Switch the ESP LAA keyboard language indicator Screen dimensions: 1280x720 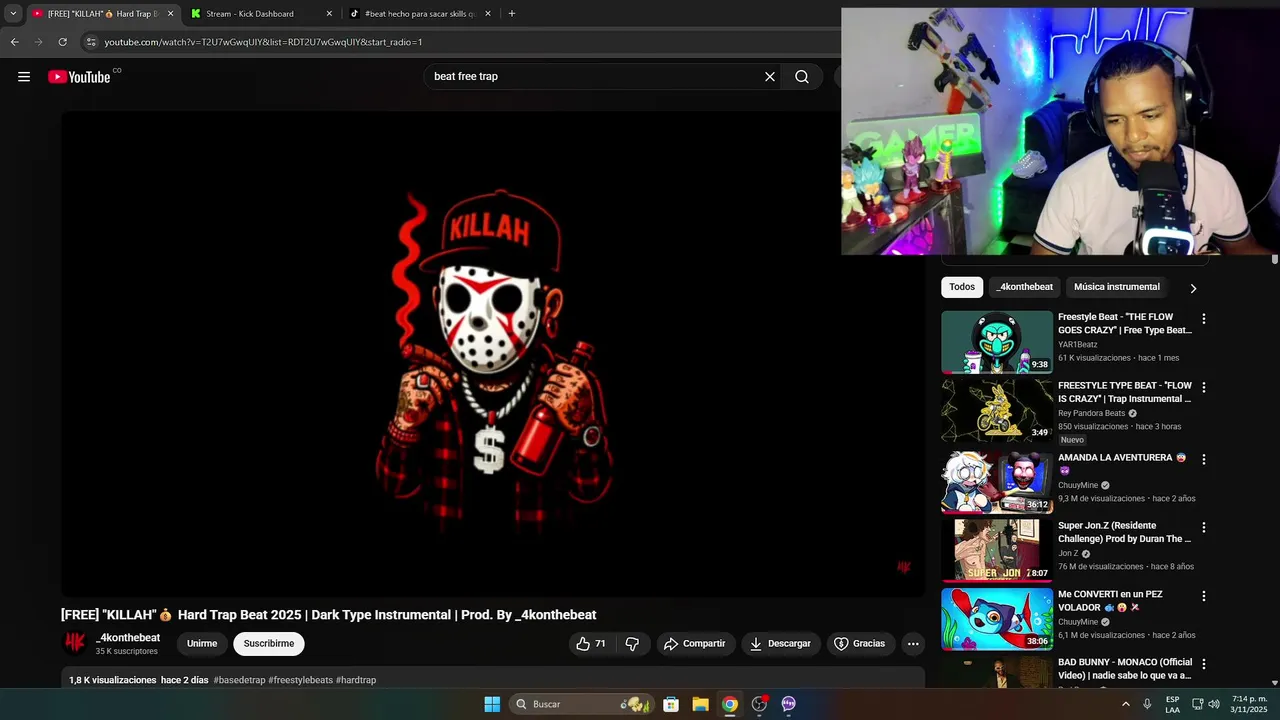click(1172, 704)
